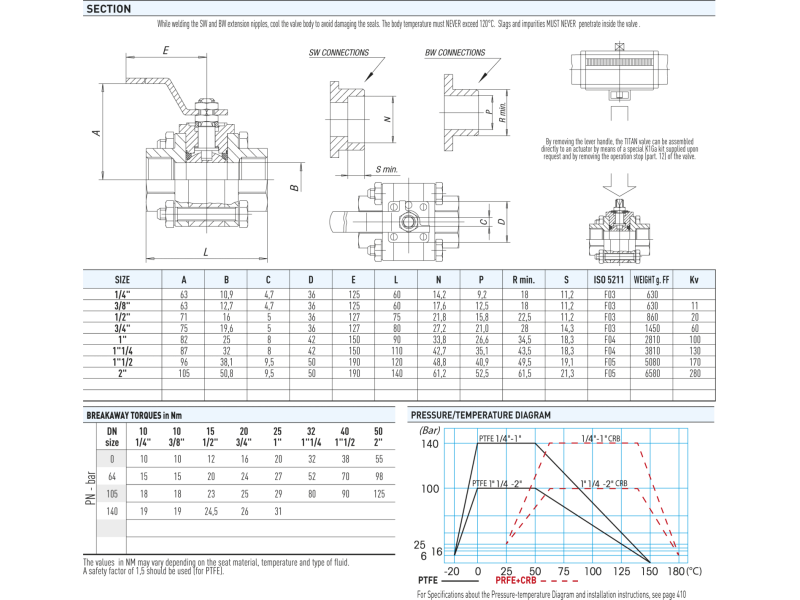The width and height of the screenshot is (800, 600).
Task: Click the ball valve cross-section drawing
Action: click(x=208, y=180)
